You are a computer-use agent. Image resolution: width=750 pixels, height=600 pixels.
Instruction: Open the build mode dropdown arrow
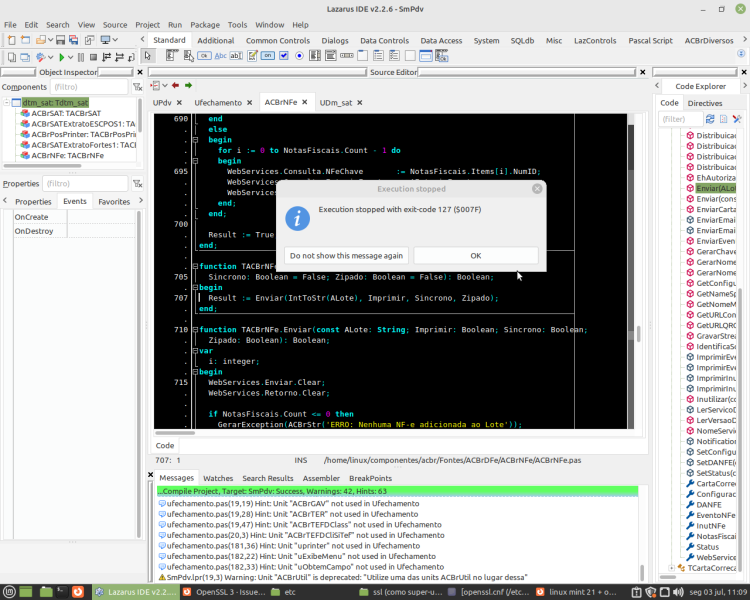pos(50,57)
